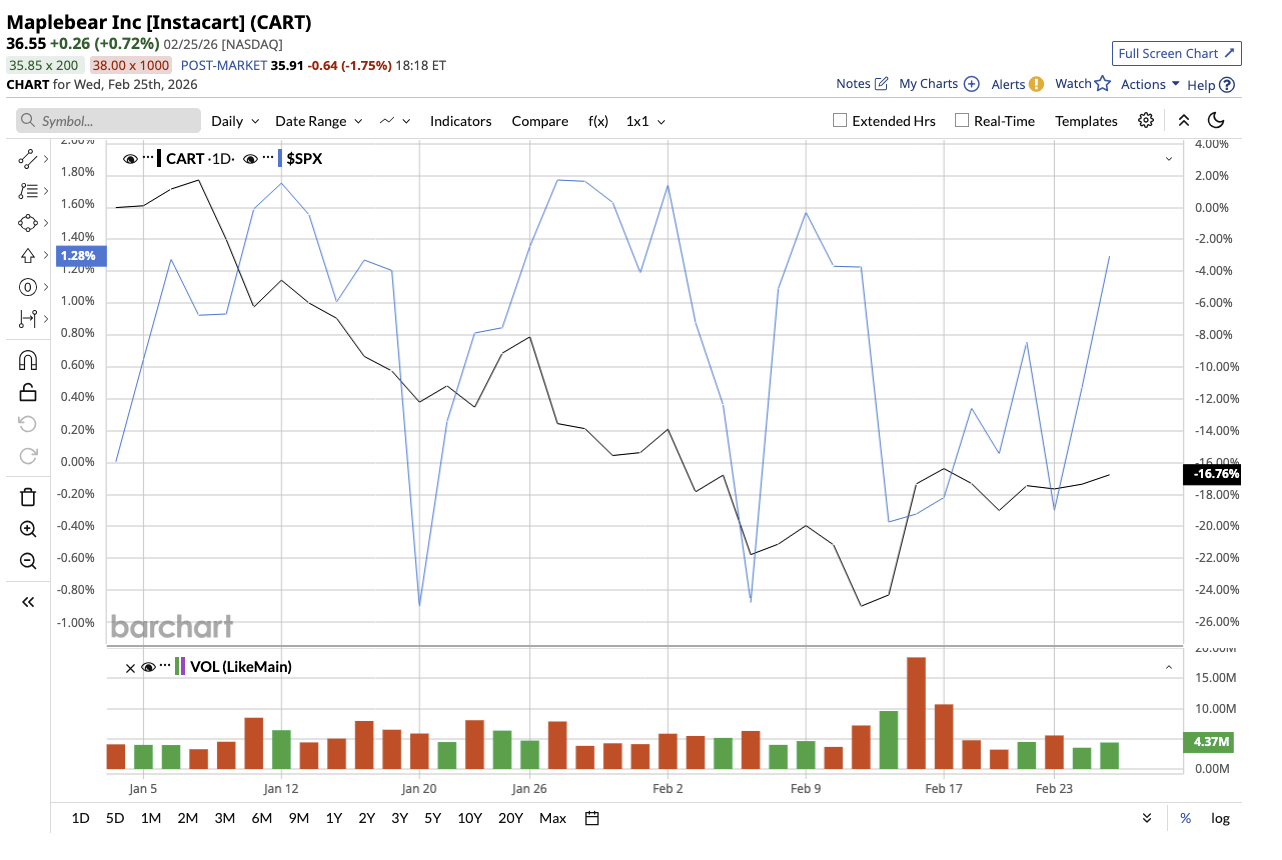Focus the Symbol search field
This screenshot has width=1282, height=860.
coord(108,121)
